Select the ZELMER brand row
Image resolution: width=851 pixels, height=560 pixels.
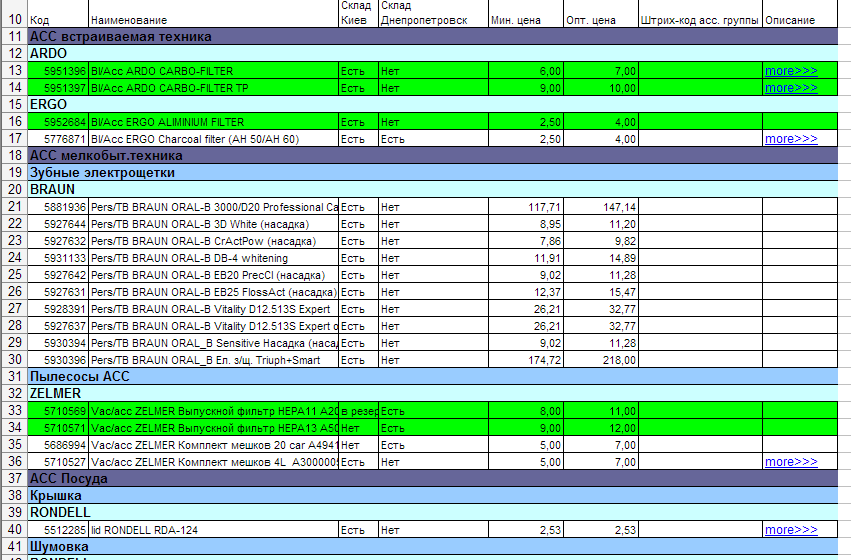pyautogui.click(x=433, y=393)
